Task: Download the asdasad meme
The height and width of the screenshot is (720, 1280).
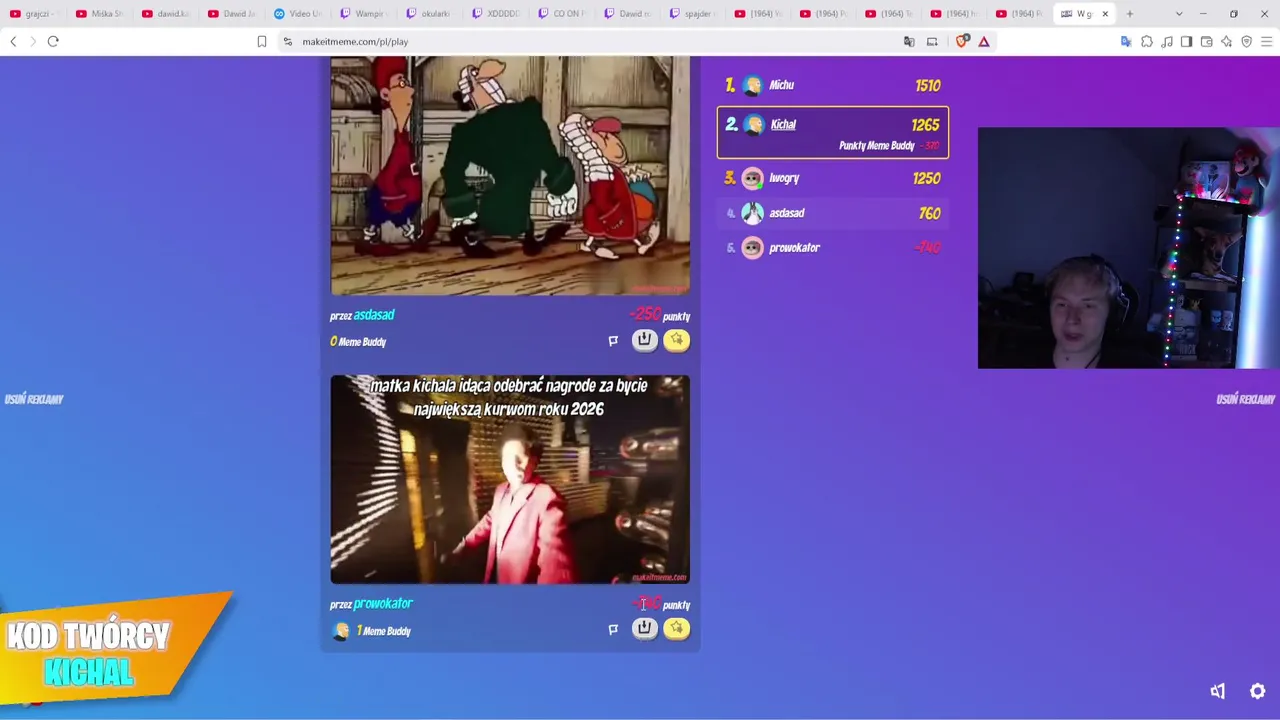Action: click(x=645, y=340)
